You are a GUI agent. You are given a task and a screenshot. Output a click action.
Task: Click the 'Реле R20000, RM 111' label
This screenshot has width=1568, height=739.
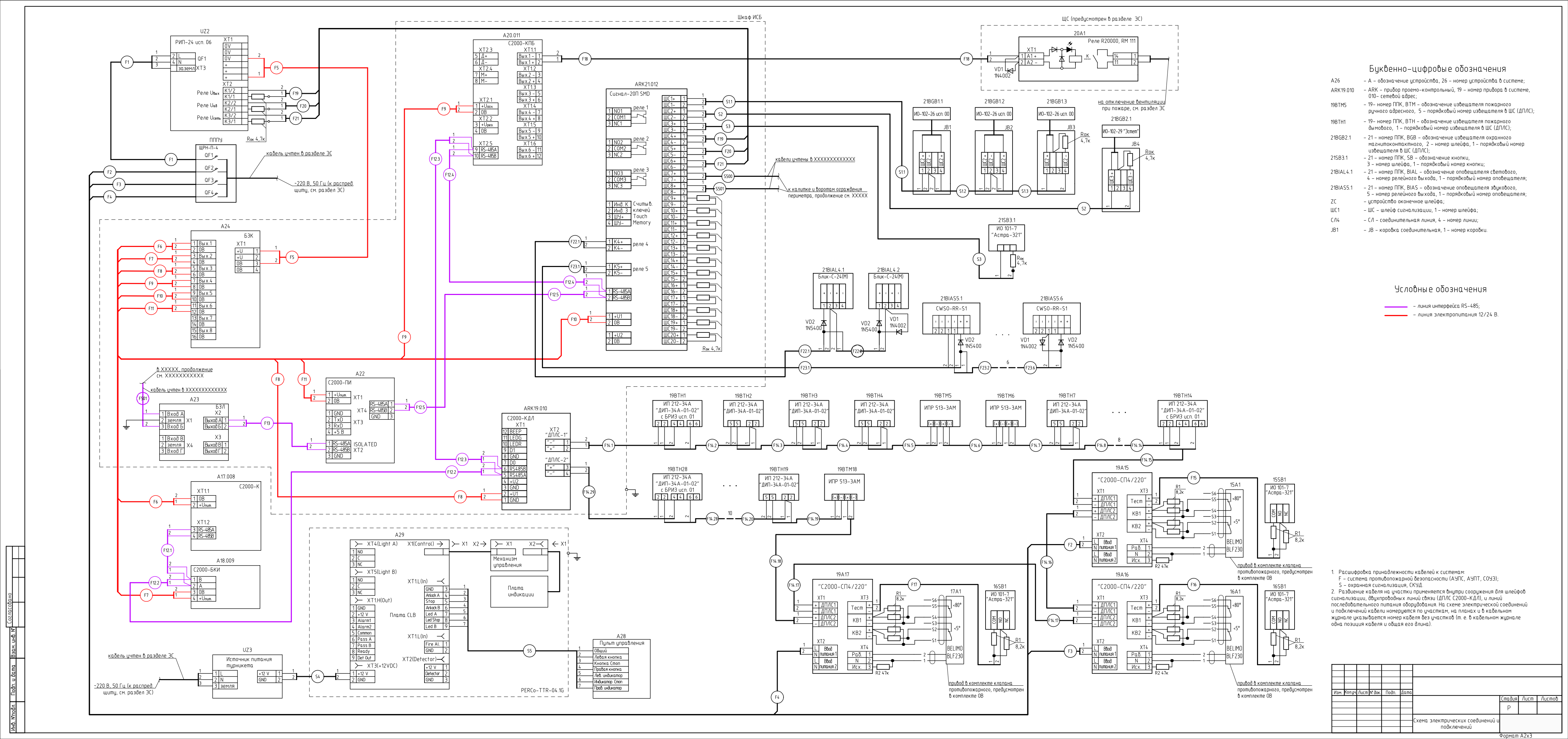tap(1112, 41)
